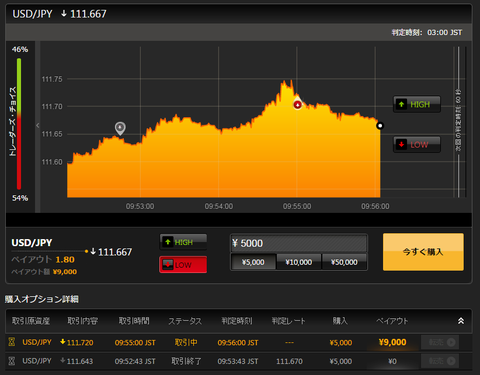Click vertical next expiry slider at right
This screenshot has height=375, width=480.
459,122
